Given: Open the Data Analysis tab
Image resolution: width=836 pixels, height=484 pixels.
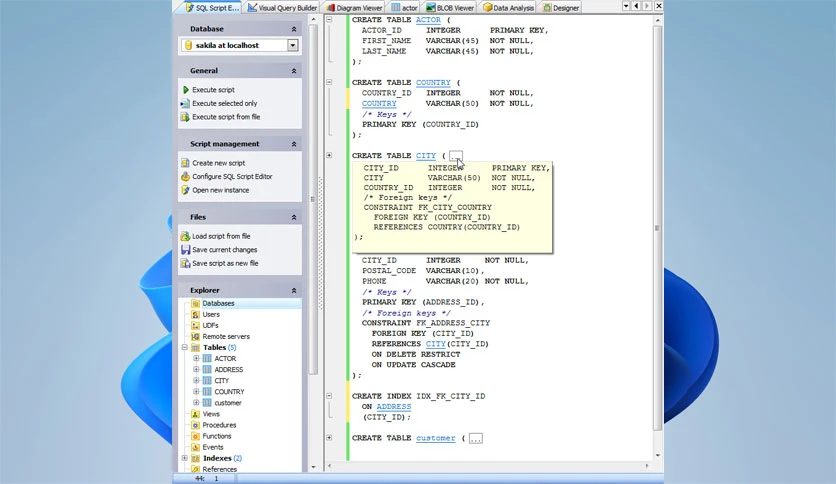Looking at the screenshot, I should (x=508, y=7).
